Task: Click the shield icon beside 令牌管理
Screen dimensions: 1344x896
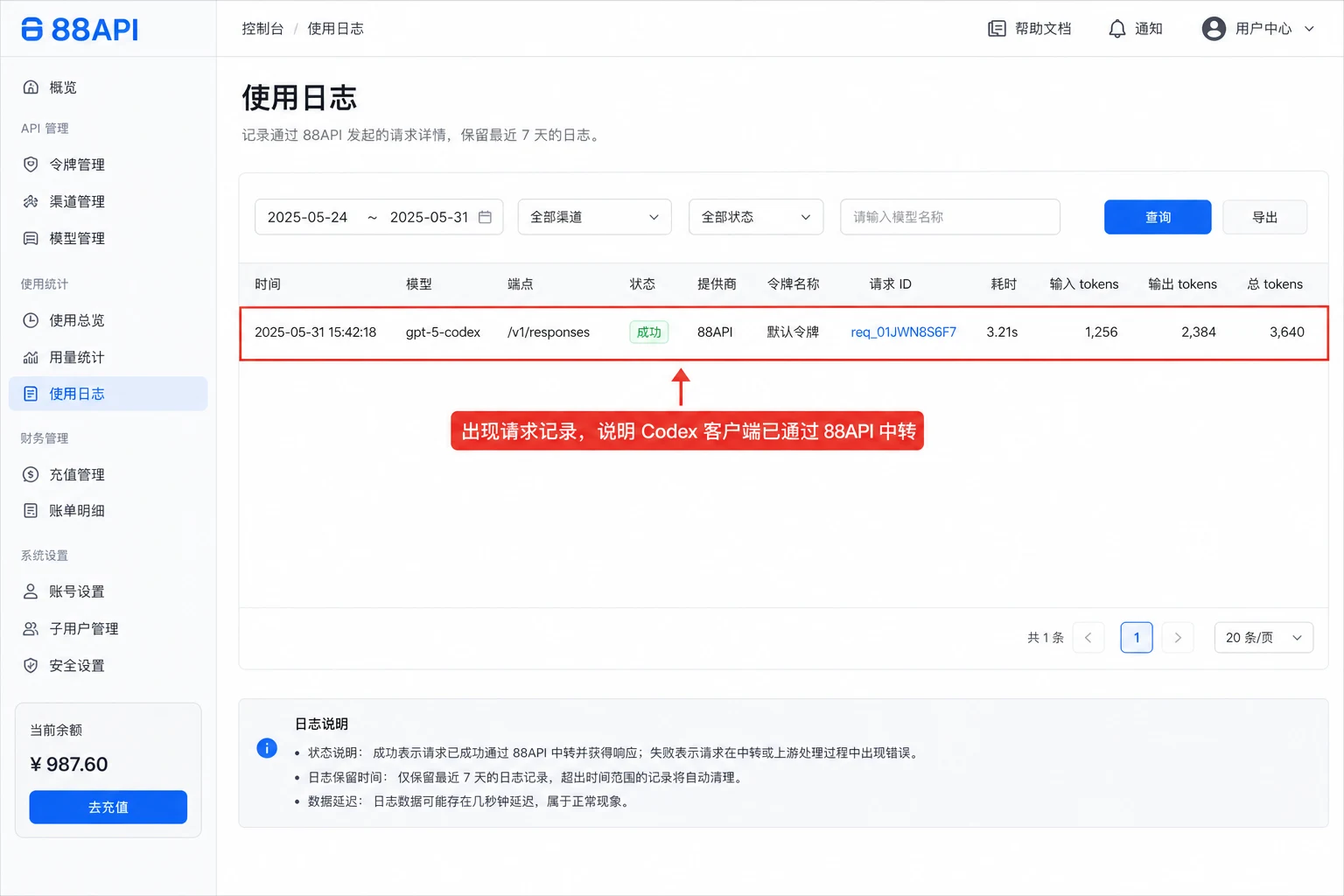Action: pos(31,164)
